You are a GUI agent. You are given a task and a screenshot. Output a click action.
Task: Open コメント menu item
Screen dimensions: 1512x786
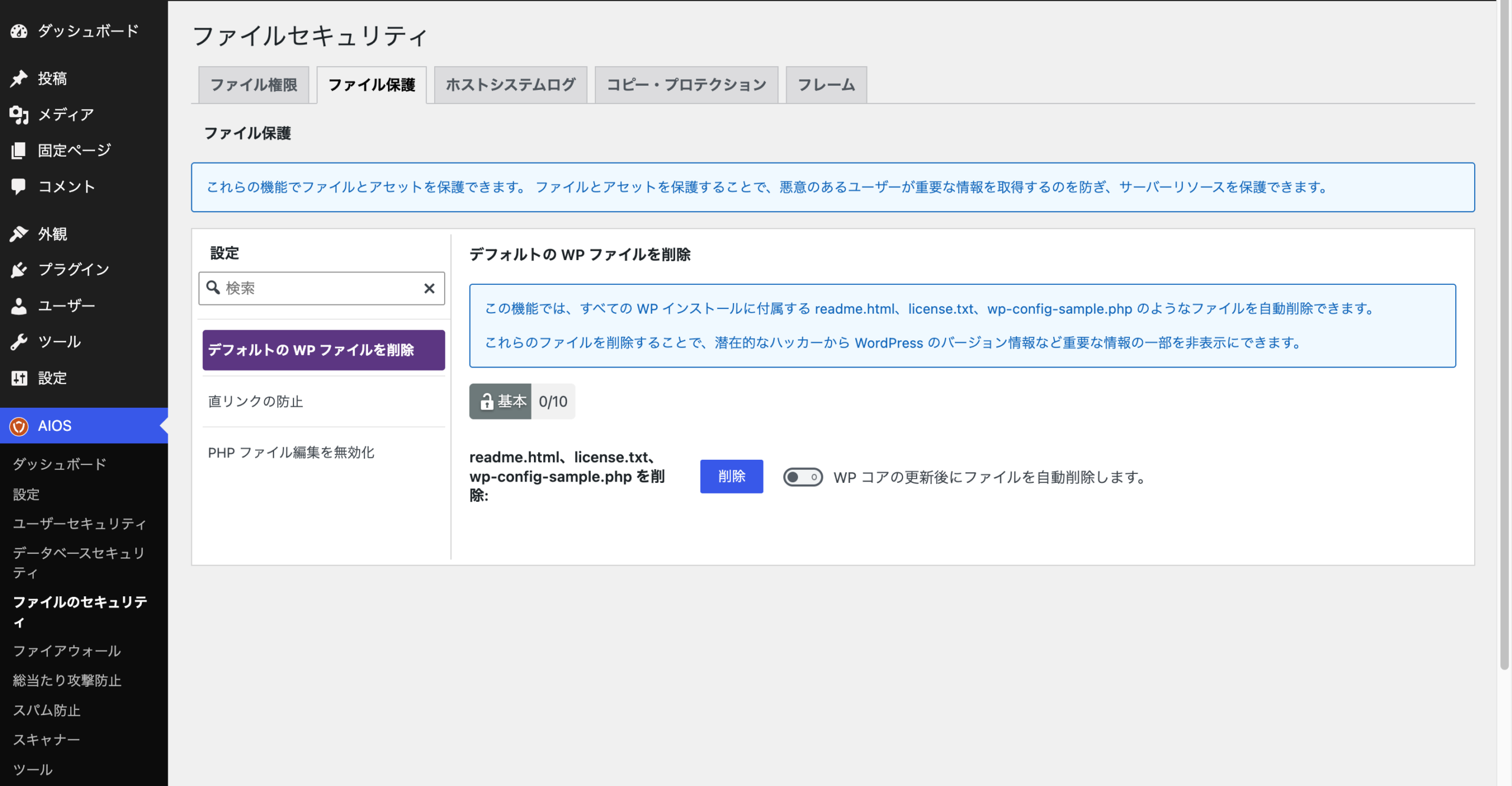(84, 186)
